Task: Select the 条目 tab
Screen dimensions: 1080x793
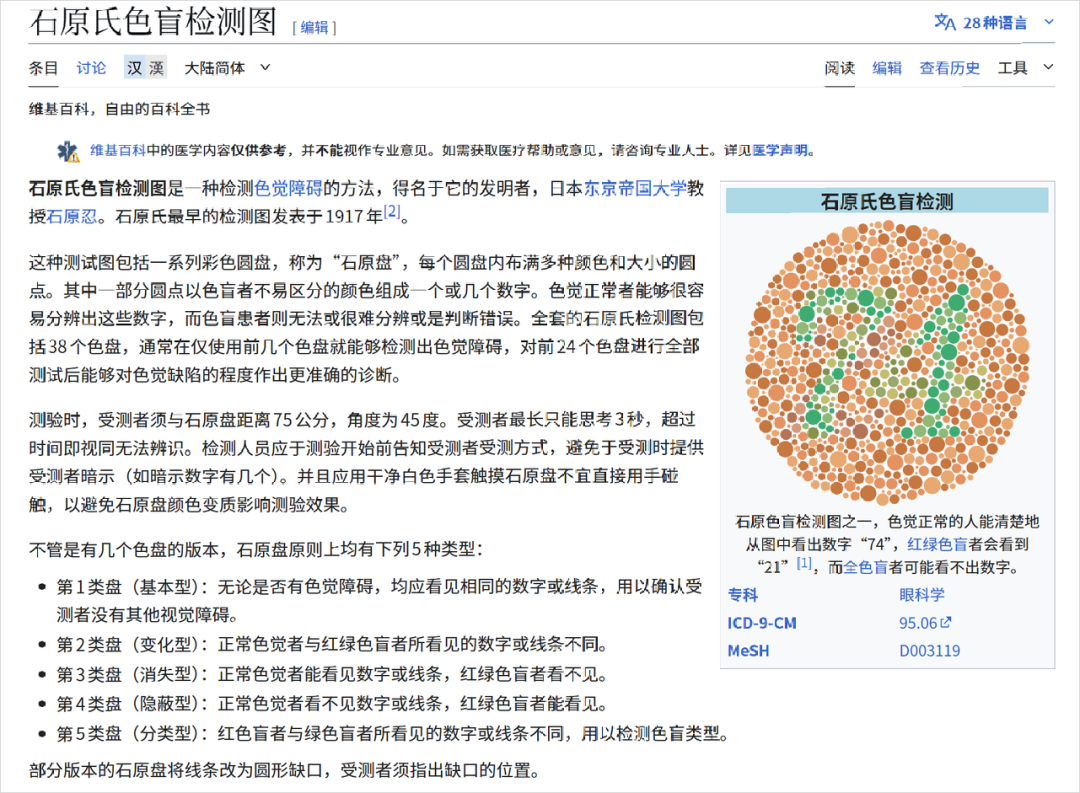Action: tap(43, 68)
